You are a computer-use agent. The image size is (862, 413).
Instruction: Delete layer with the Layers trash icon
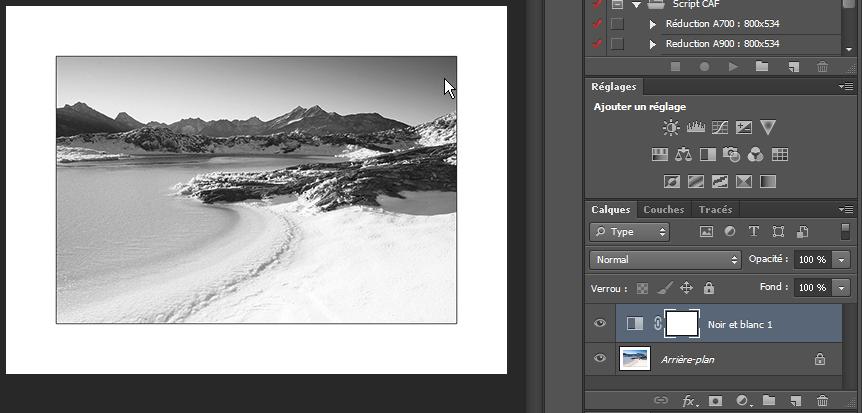click(822, 401)
